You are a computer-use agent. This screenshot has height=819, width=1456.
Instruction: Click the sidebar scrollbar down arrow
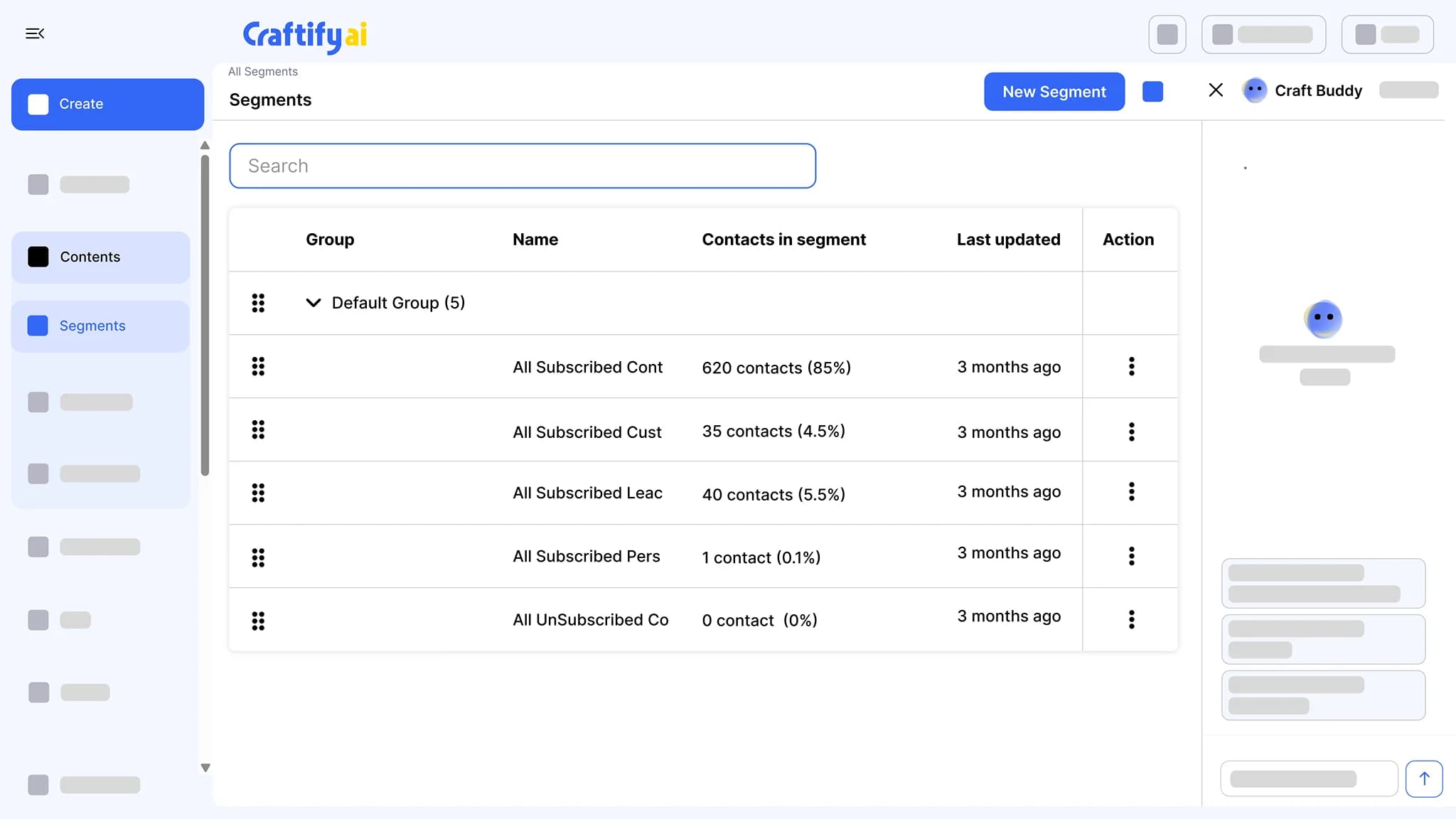[x=205, y=768]
